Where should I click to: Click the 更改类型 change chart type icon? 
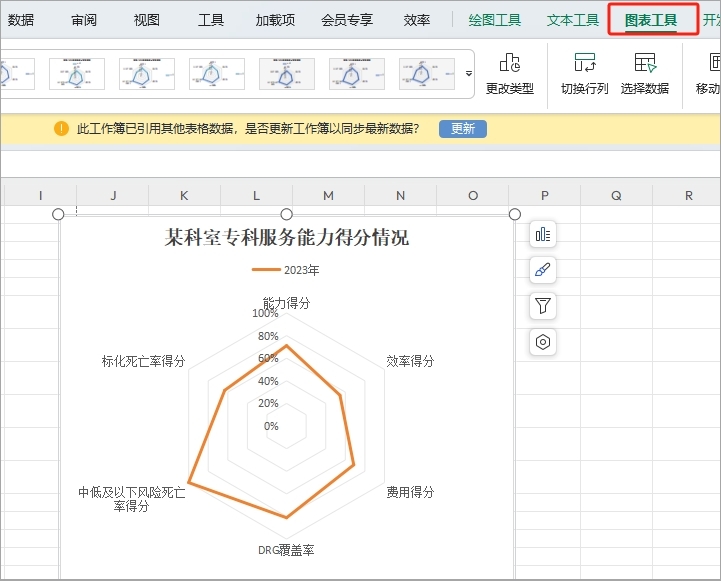tap(509, 64)
